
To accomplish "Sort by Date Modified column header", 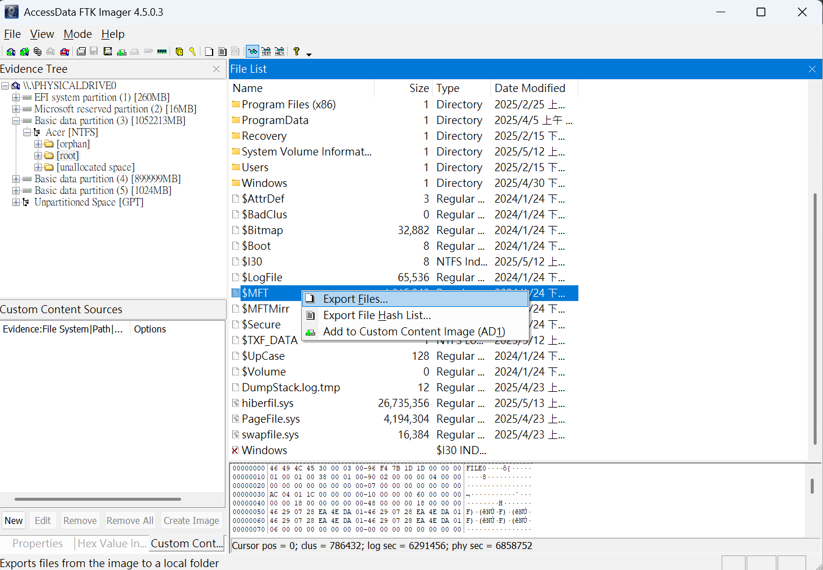I will pos(534,88).
